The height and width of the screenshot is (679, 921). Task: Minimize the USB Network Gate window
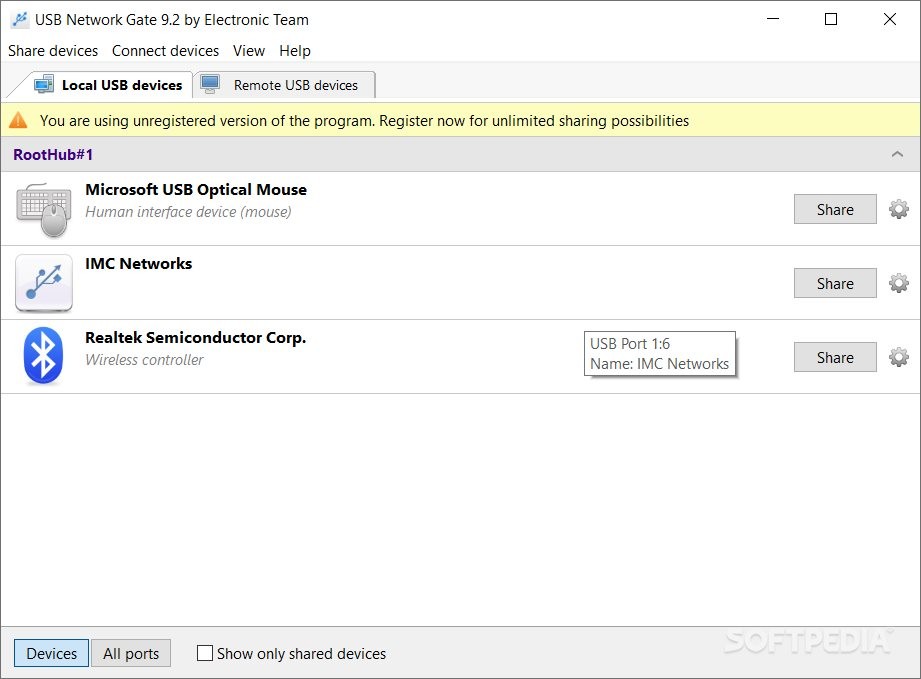(773, 19)
